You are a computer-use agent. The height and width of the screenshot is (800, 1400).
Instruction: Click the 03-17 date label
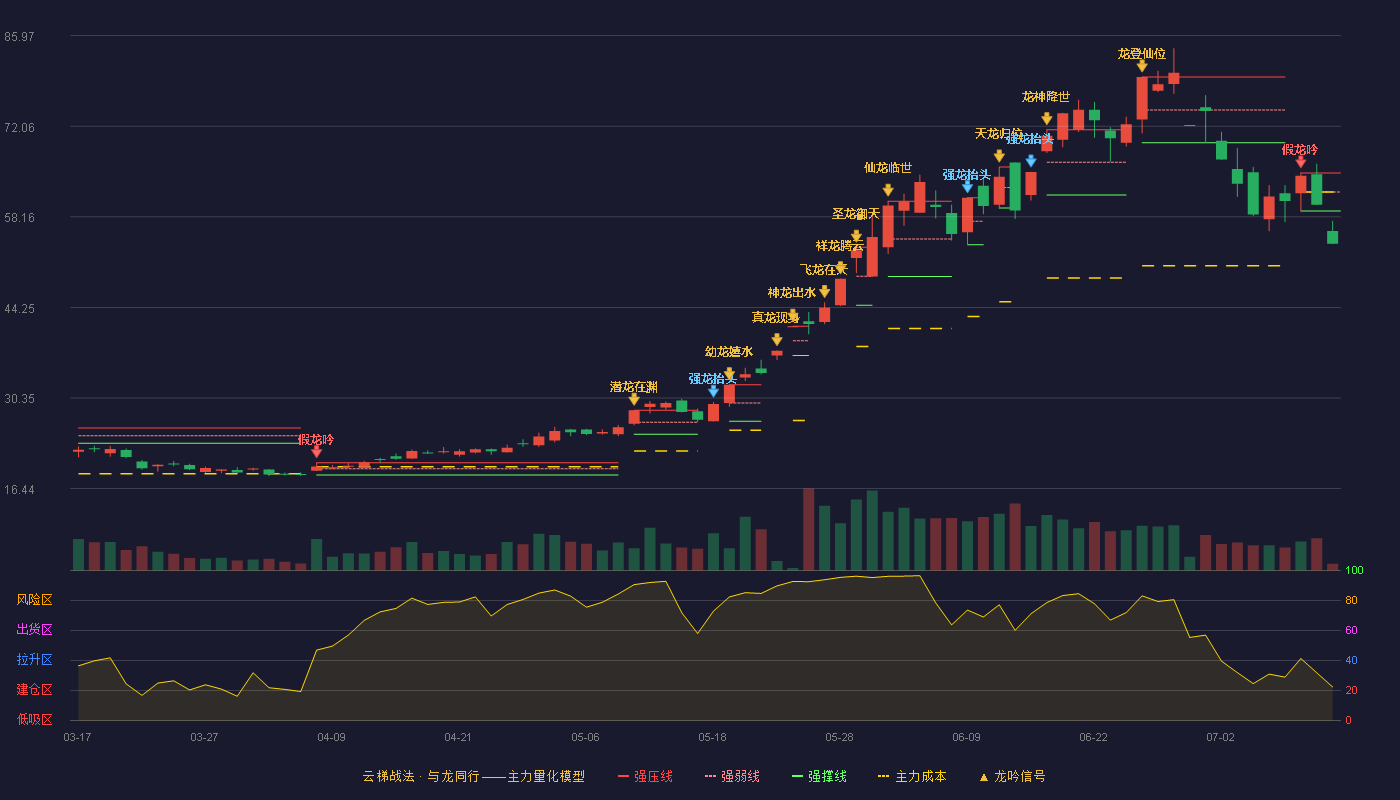(x=77, y=737)
